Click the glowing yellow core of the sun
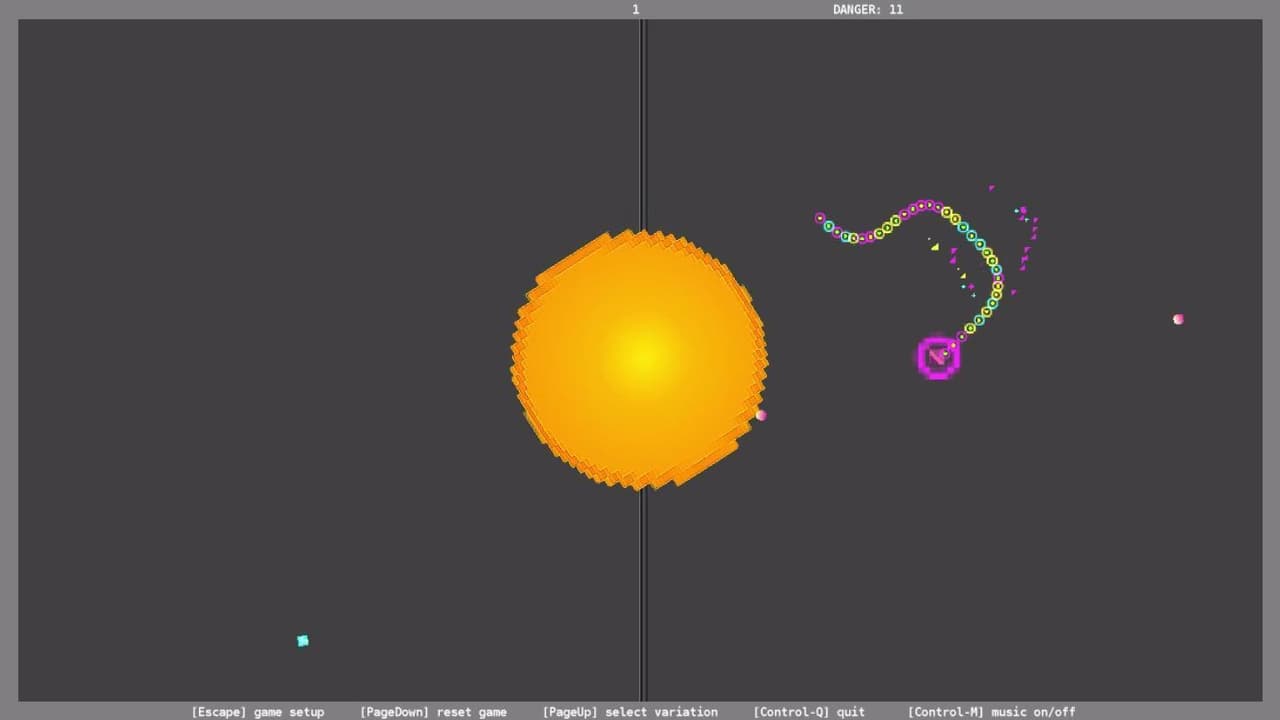Screen dimensions: 1280x720 (x=645, y=356)
